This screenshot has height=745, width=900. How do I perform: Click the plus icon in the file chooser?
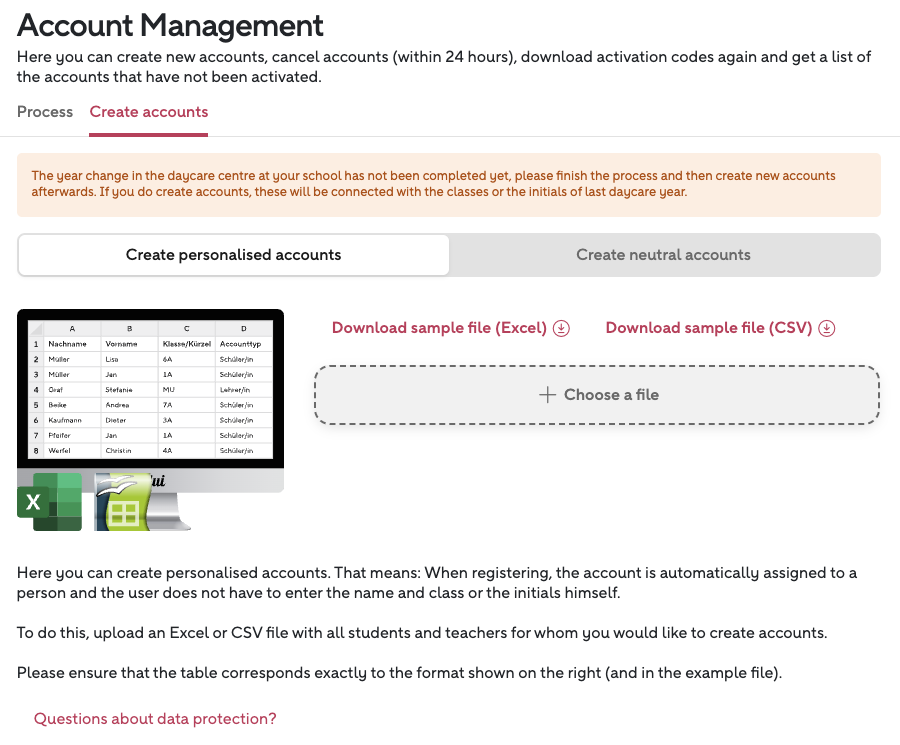coord(547,395)
